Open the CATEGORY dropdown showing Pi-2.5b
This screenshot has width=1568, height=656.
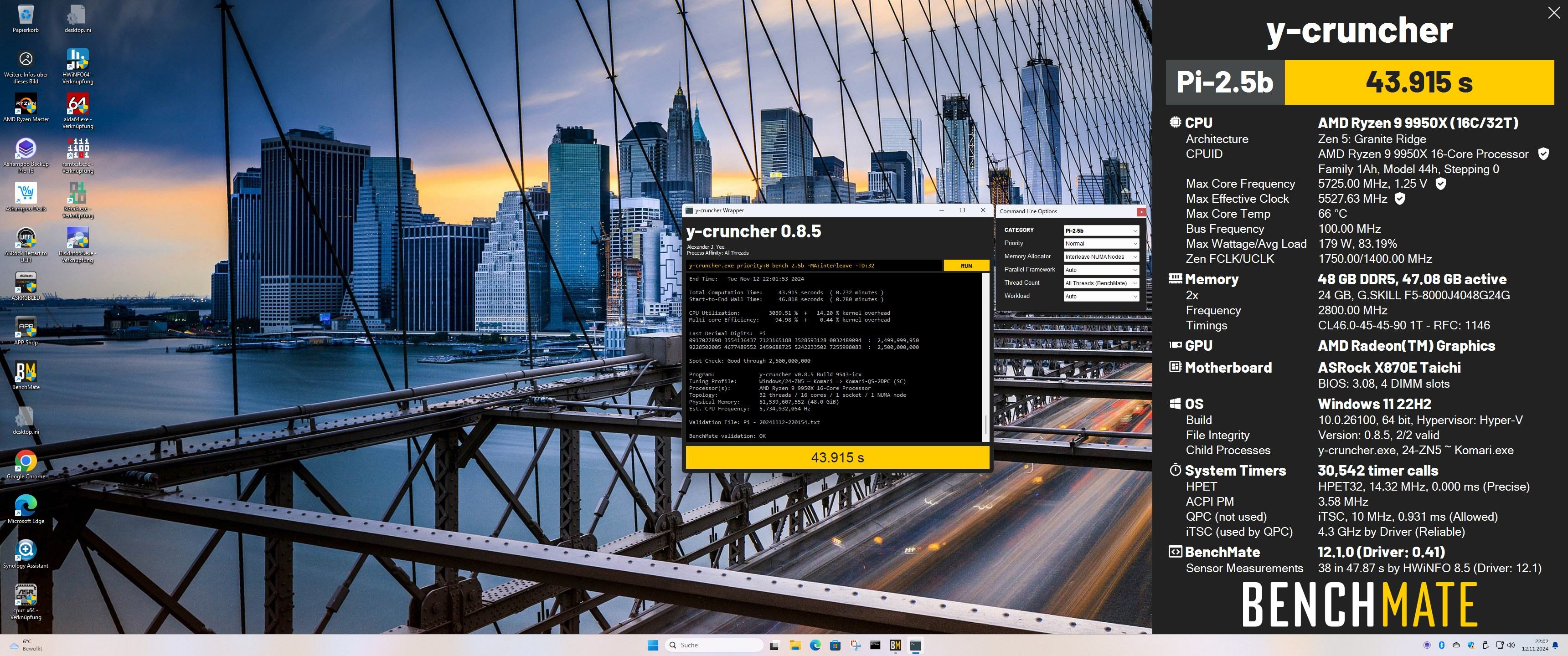[x=1100, y=231]
